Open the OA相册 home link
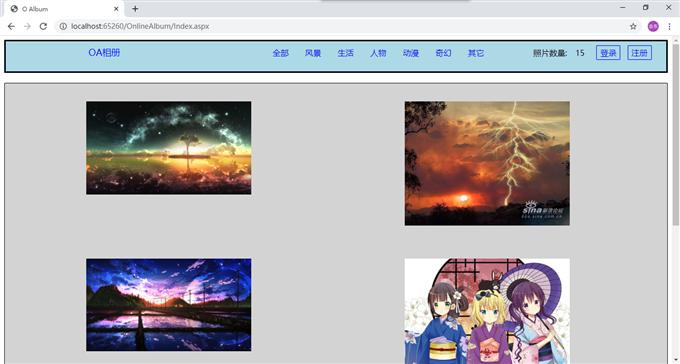Viewport: 680px width, 364px height. (x=104, y=52)
